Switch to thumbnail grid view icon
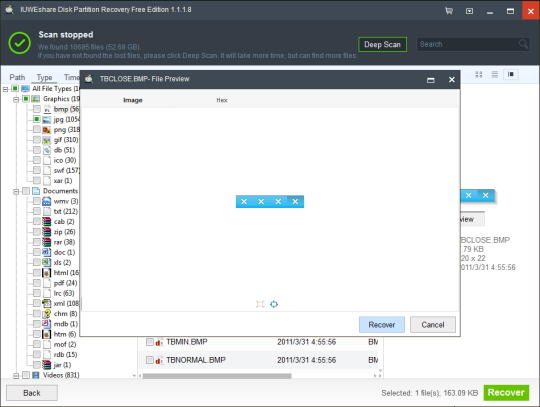The image size is (540, 407). [x=478, y=74]
